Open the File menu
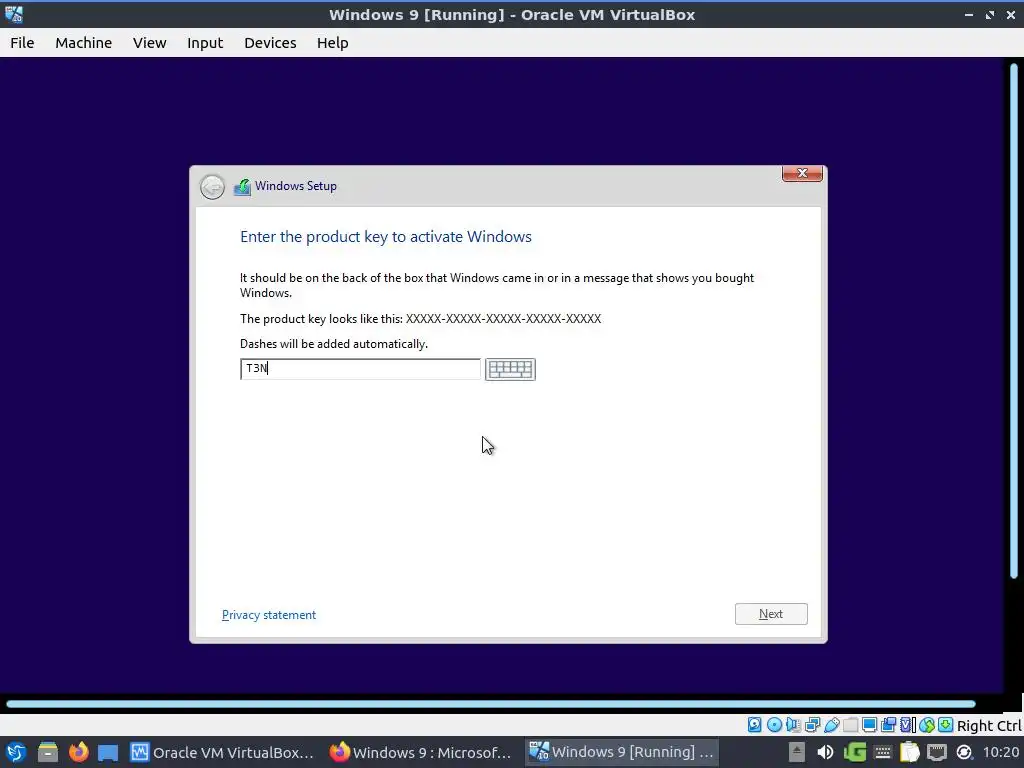The height and width of the screenshot is (768, 1024). pyautogui.click(x=22, y=42)
